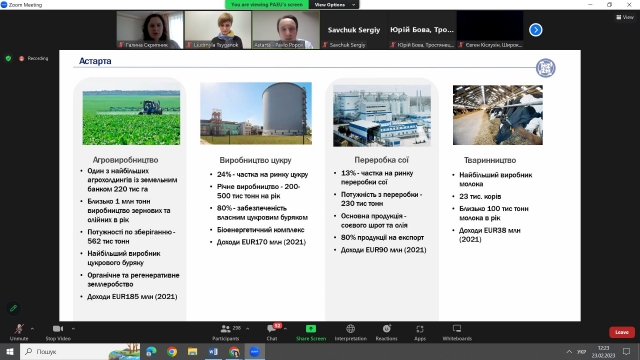Click the red Leave button
The width and height of the screenshot is (640, 360).
coord(622,332)
